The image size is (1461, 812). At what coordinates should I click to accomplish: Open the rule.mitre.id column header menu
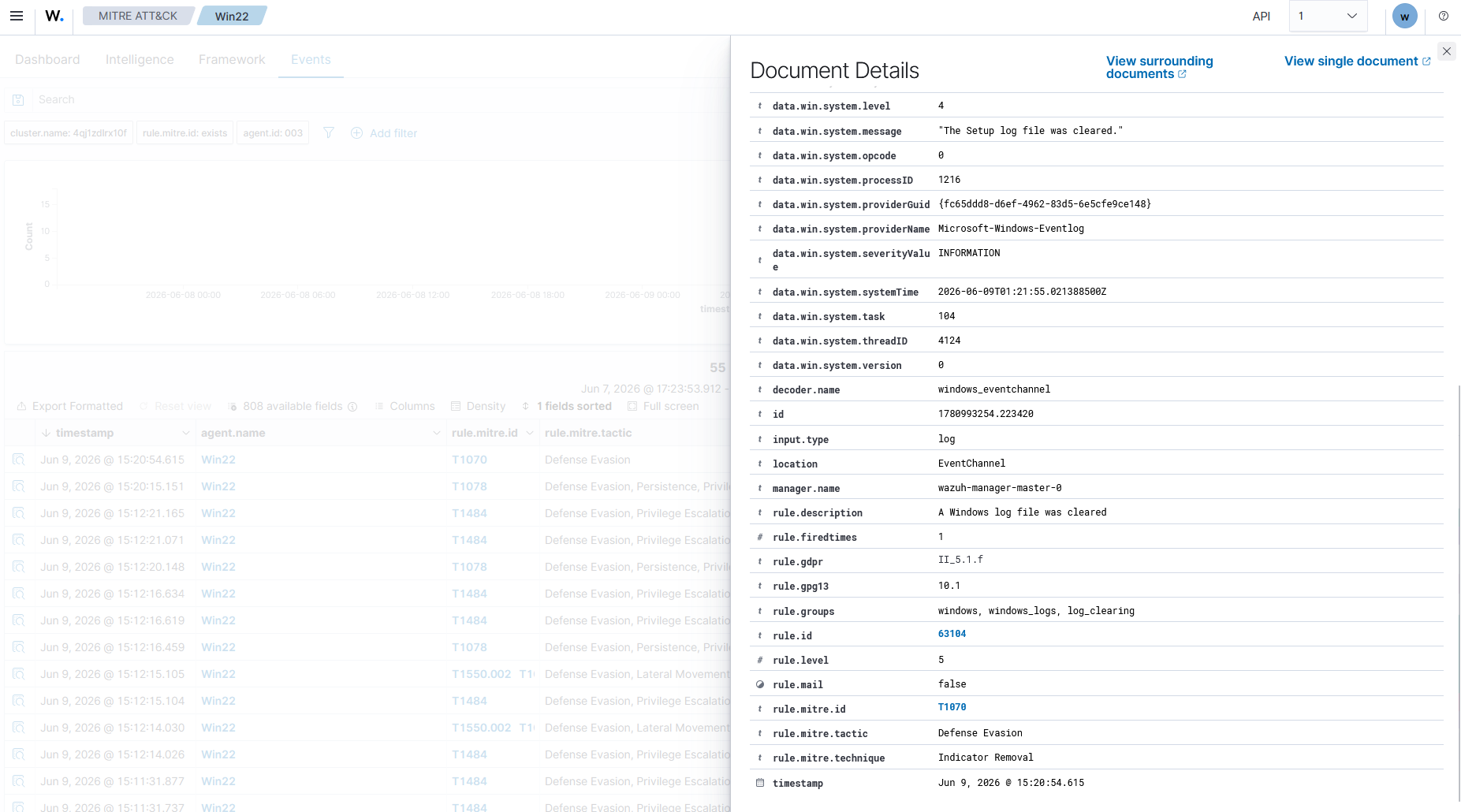(530, 433)
